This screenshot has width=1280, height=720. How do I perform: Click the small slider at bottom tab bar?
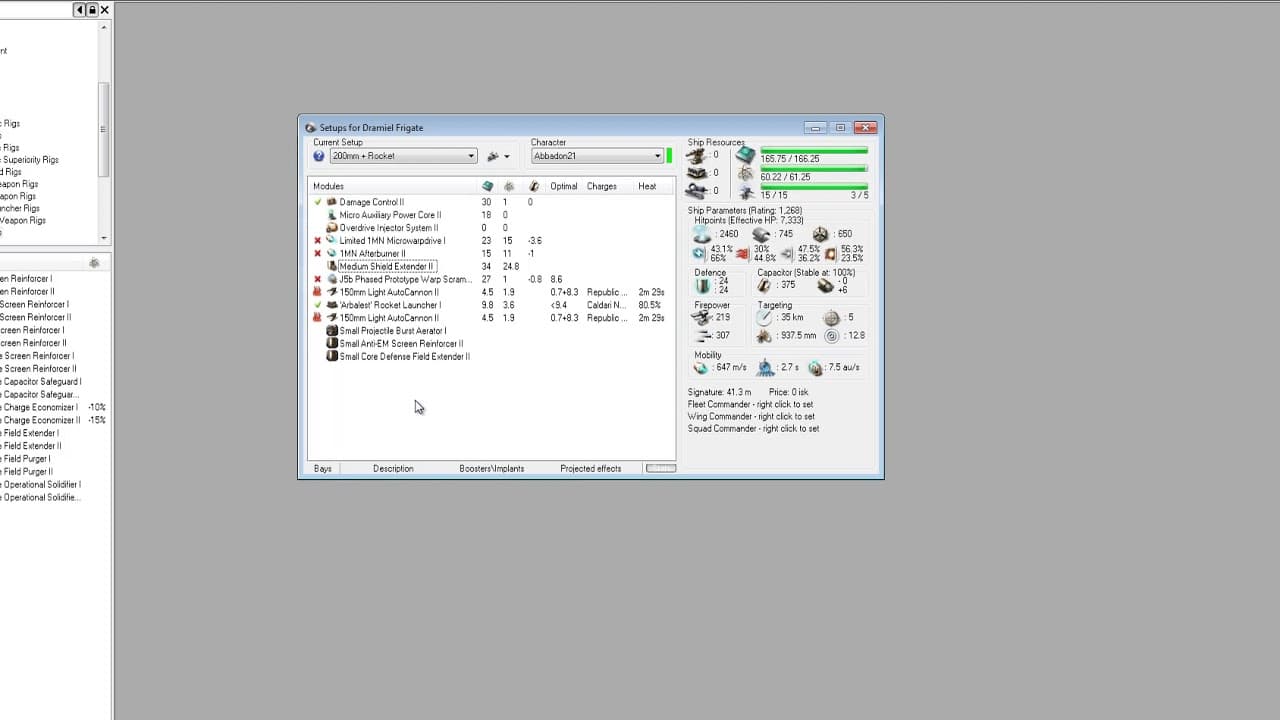tap(661, 468)
